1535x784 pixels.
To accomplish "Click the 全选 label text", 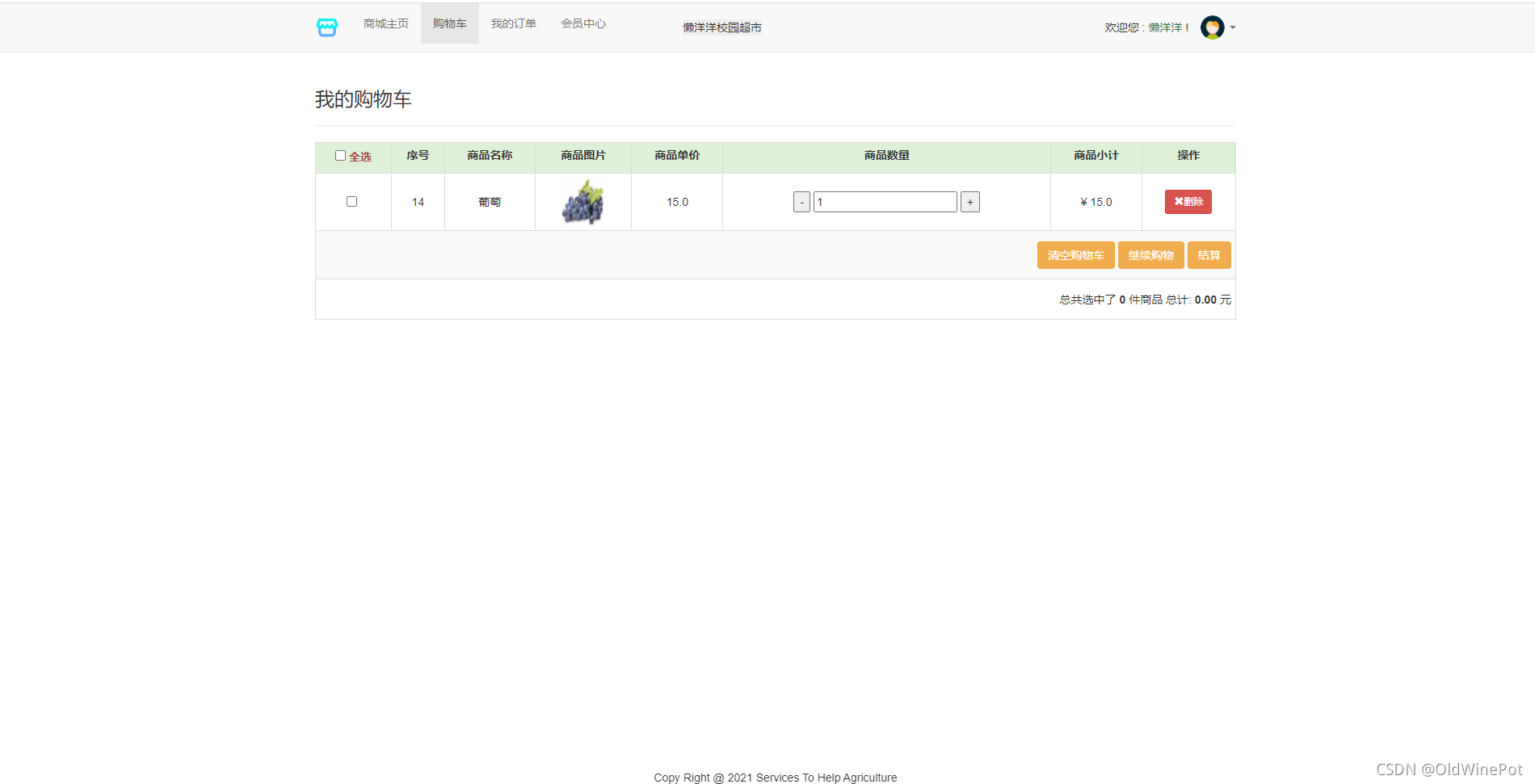I will 360,157.
